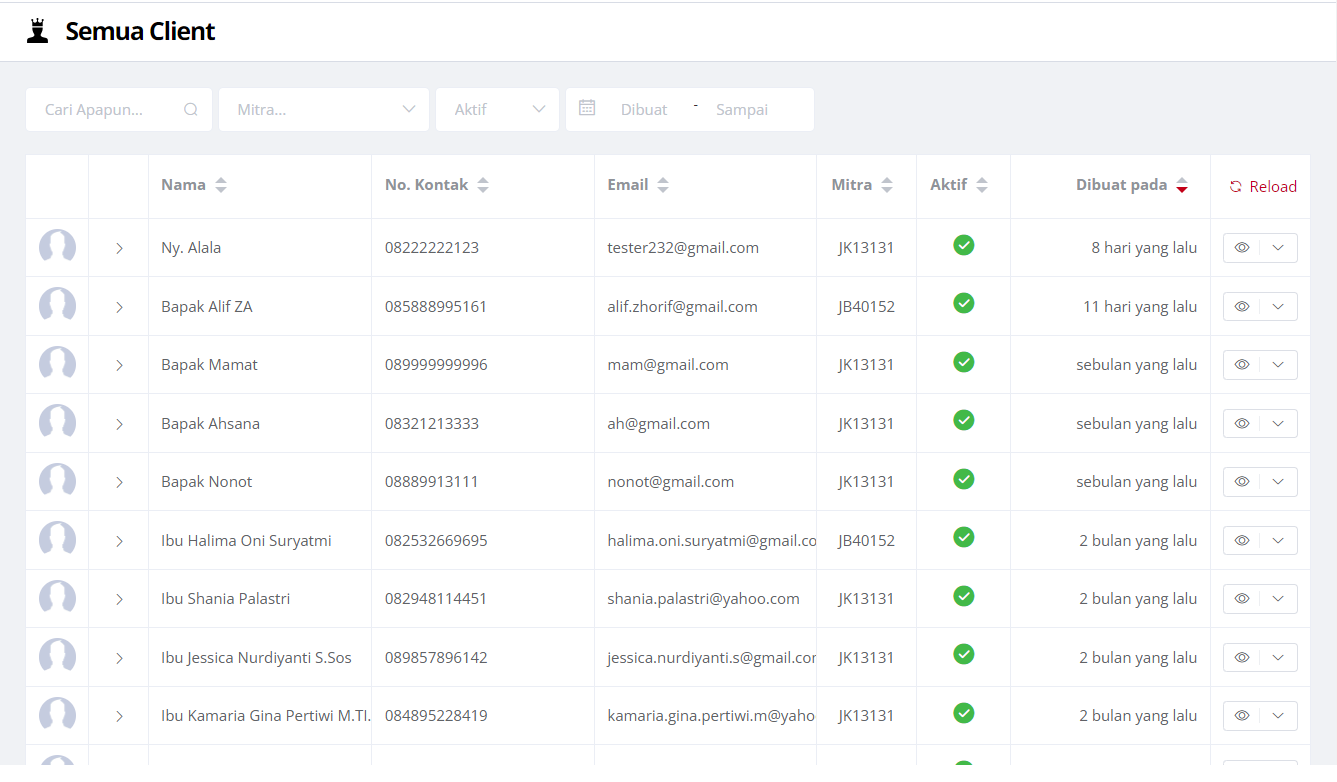Click the search magnifier icon
This screenshot has width=1337, height=782.
tap(191, 110)
